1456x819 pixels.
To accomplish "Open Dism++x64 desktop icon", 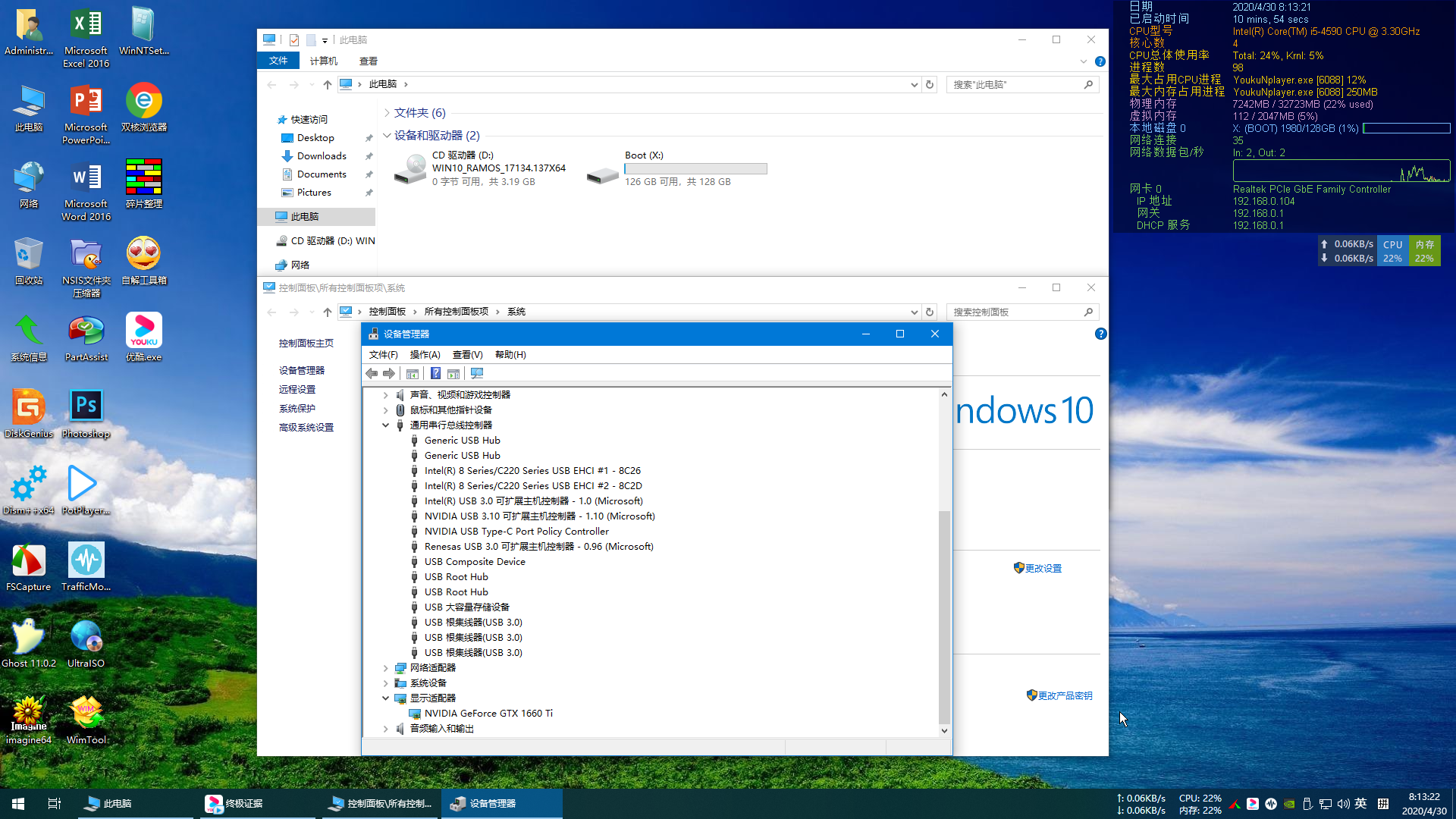I will pos(29,490).
